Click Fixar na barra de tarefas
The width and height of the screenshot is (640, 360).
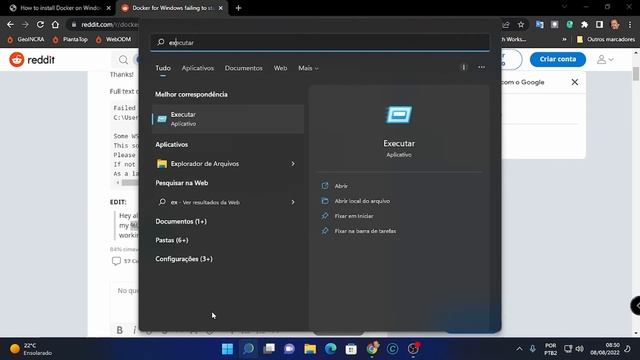coord(365,231)
